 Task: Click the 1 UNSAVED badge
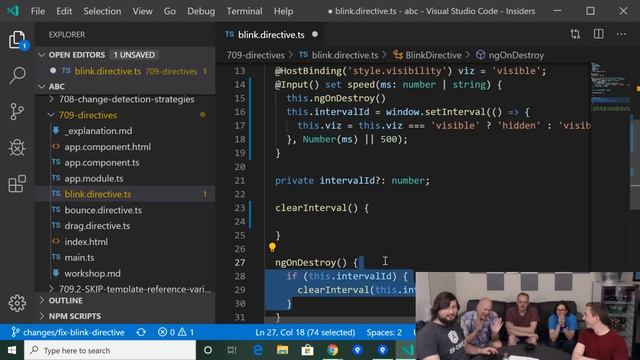(134, 55)
